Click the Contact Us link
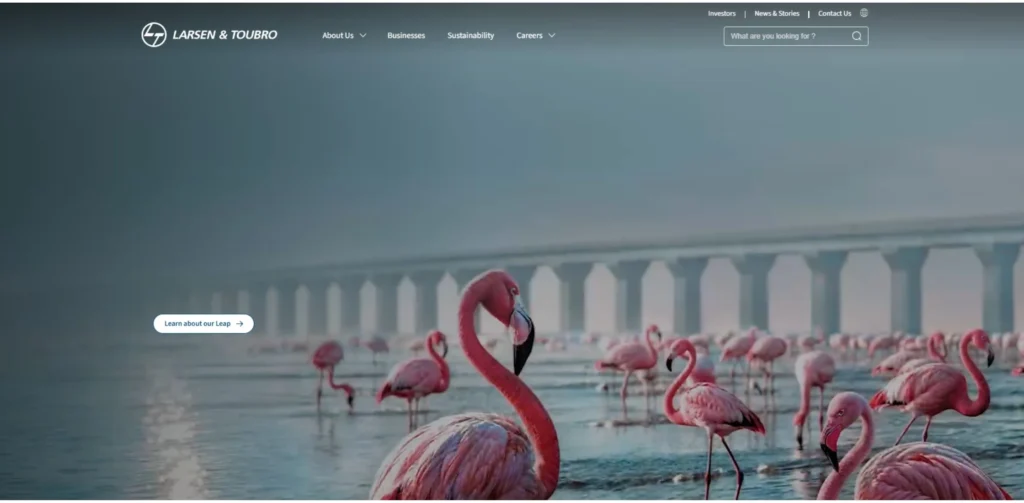The height and width of the screenshot is (503, 1024). pos(834,14)
